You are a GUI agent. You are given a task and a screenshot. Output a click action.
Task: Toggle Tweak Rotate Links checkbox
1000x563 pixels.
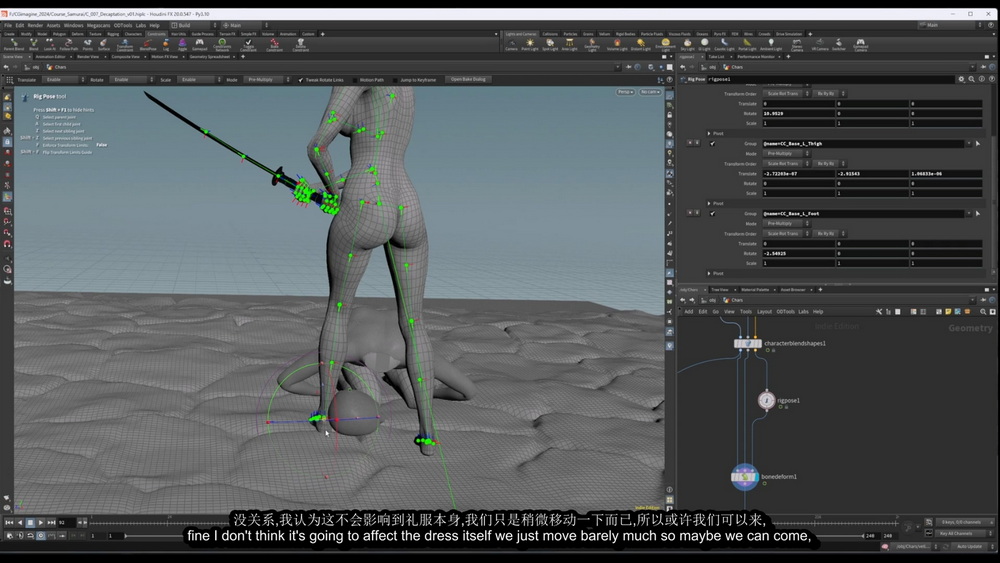pyautogui.click(x=301, y=80)
